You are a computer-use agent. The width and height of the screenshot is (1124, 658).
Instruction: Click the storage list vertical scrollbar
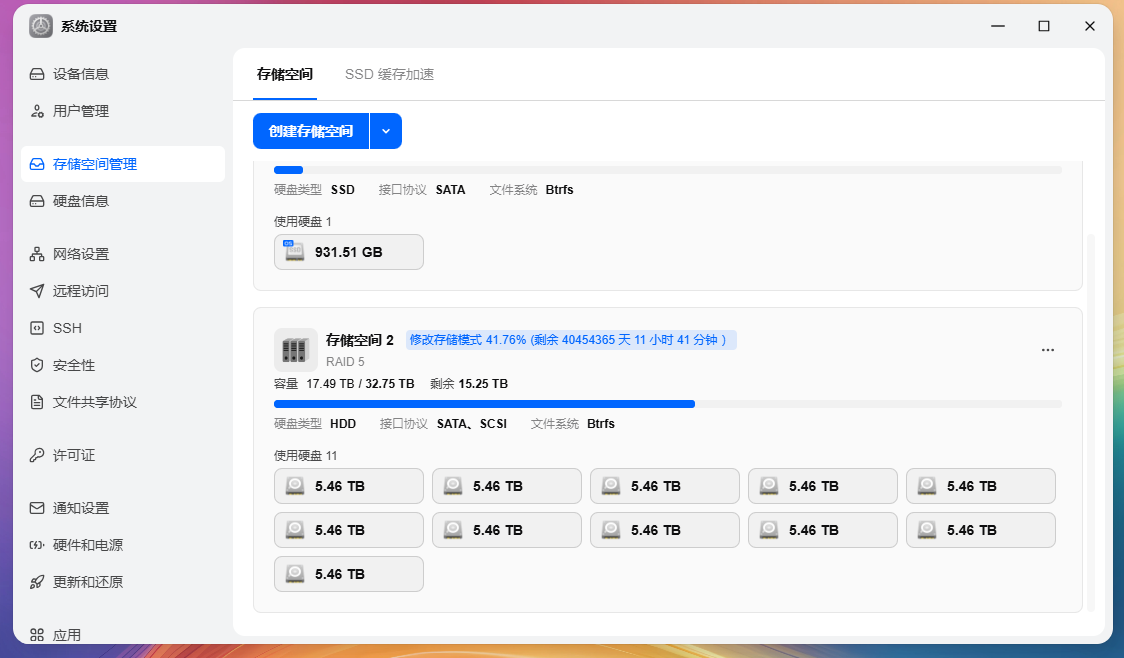[x=1091, y=421]
